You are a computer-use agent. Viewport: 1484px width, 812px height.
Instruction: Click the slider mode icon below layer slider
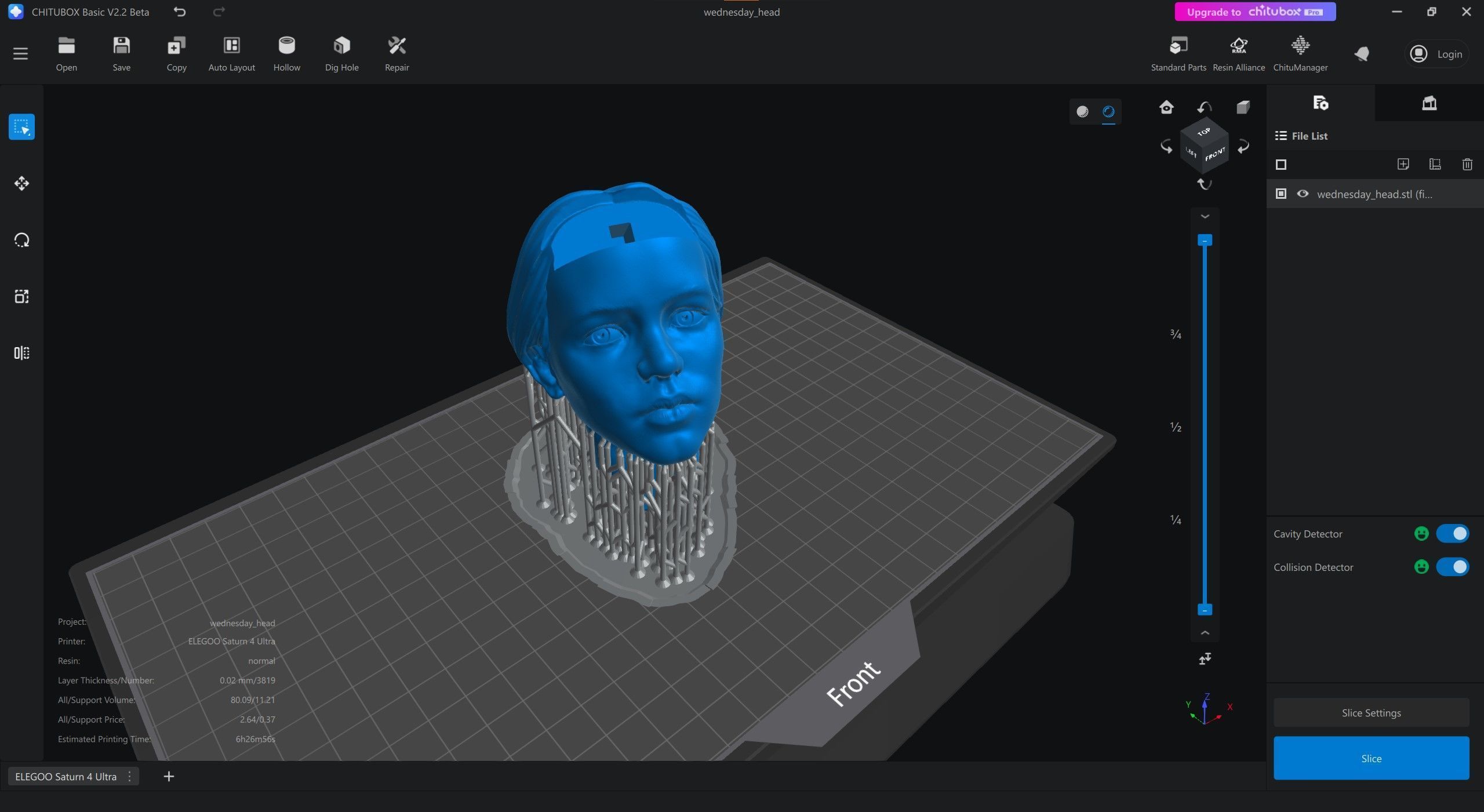(x=1205, y=658)
